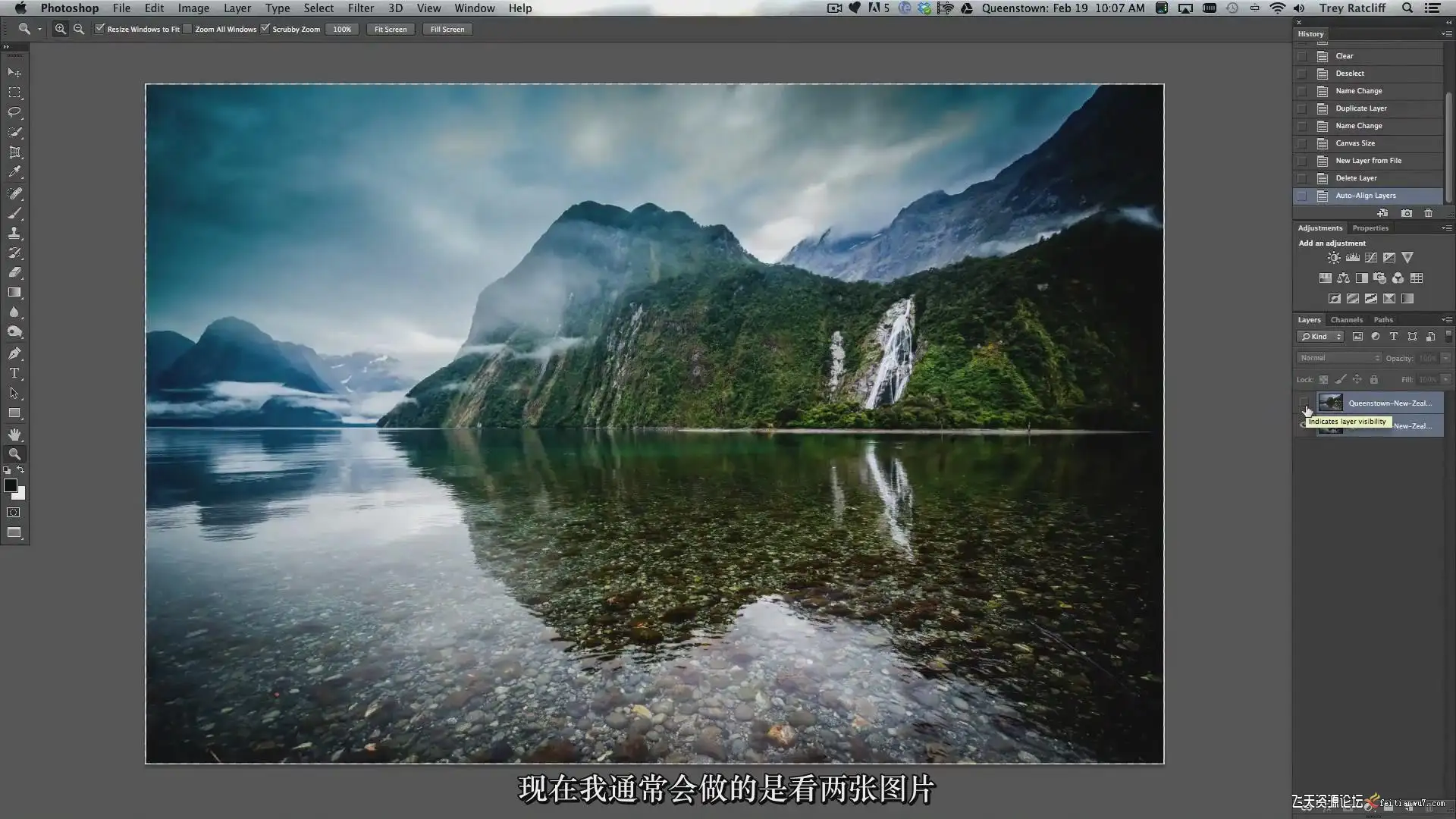The height and width of the screenshot is (819, 1456).
Task: Click the Fit Screen button
Action: 391,30
